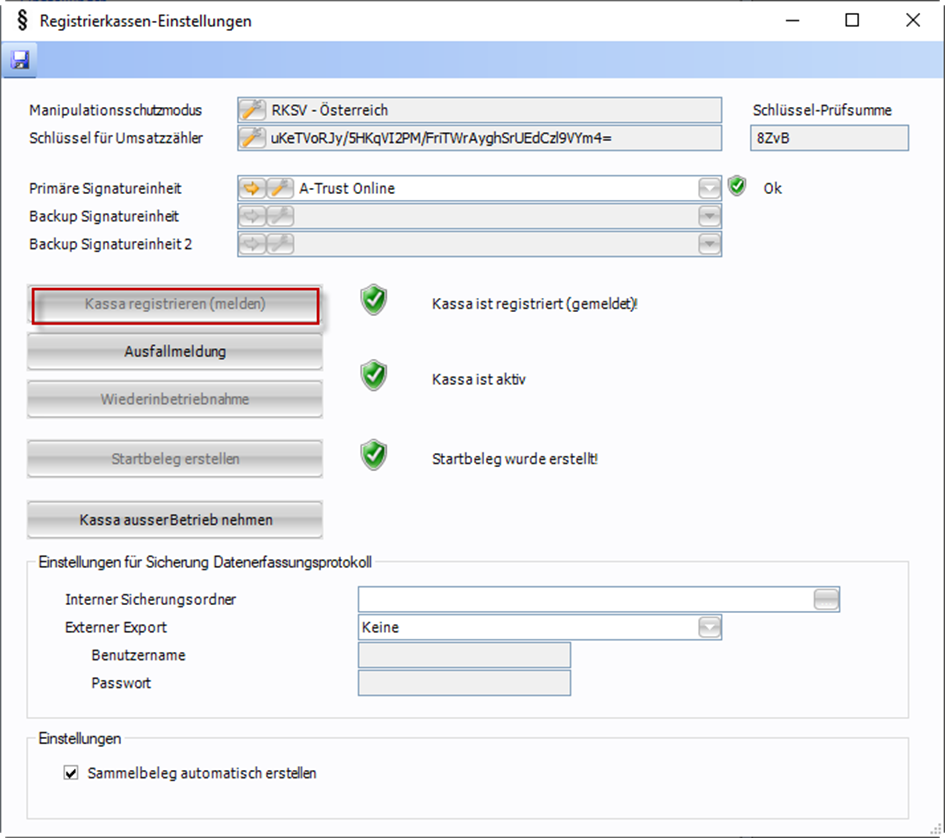Click arrow icon in Primäre Signatureinheit row
This screenshot has width=945, height=838.
click(x=253, y=188)
